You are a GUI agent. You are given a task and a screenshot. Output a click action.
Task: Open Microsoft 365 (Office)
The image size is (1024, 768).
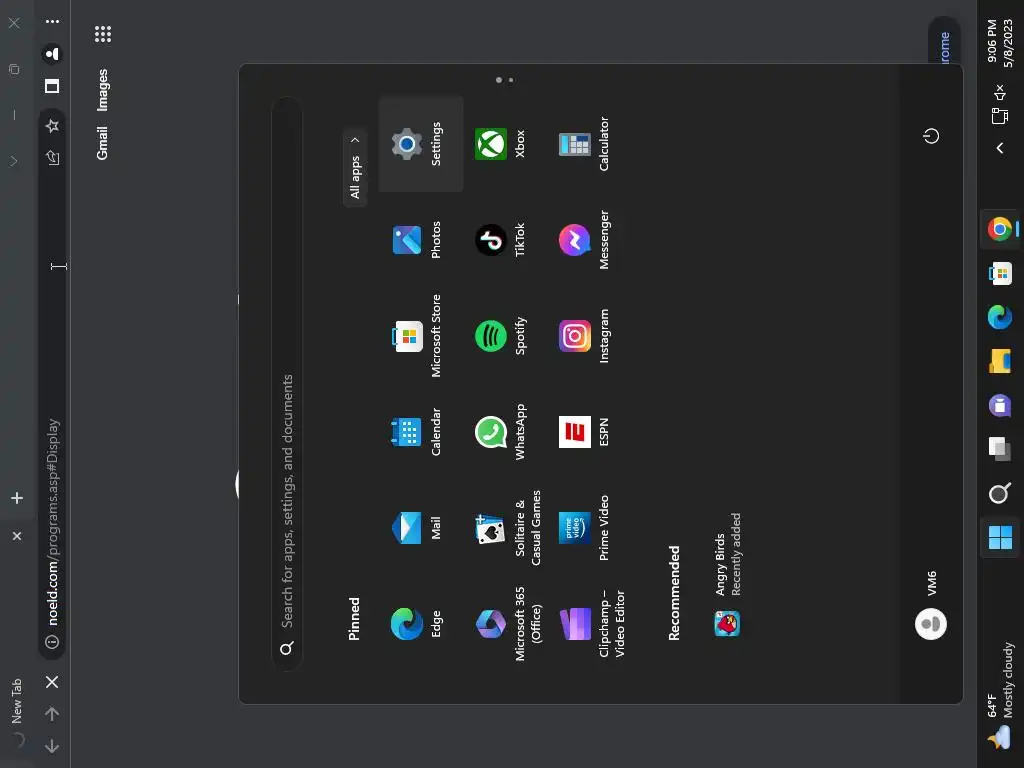click(x=508, y=624)
